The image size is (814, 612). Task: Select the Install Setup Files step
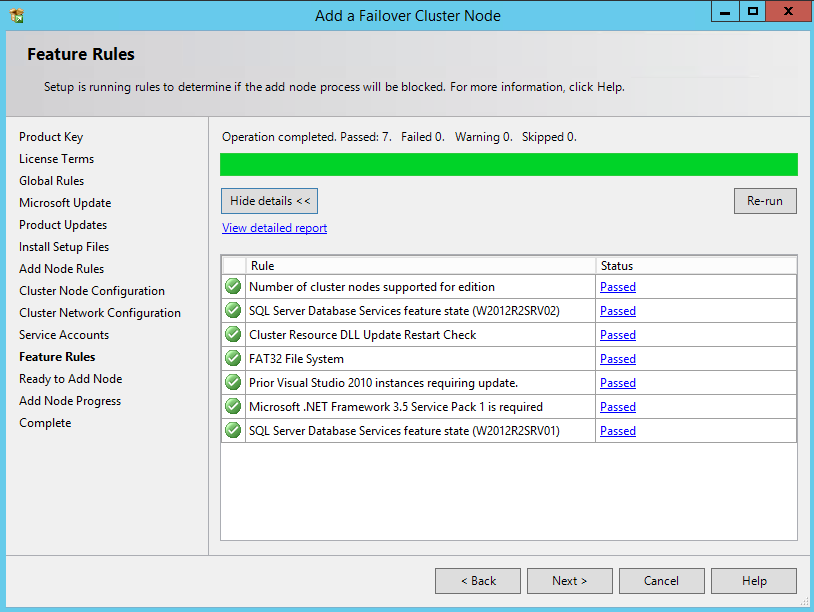(64, 247)
